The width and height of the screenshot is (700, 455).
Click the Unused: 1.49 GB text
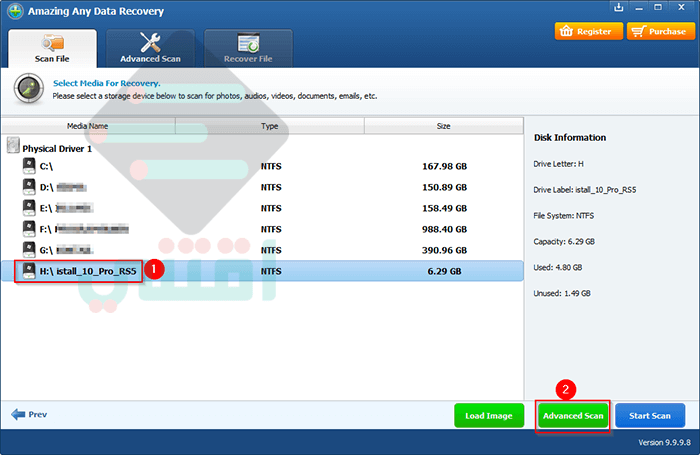(x=562, y=293)
